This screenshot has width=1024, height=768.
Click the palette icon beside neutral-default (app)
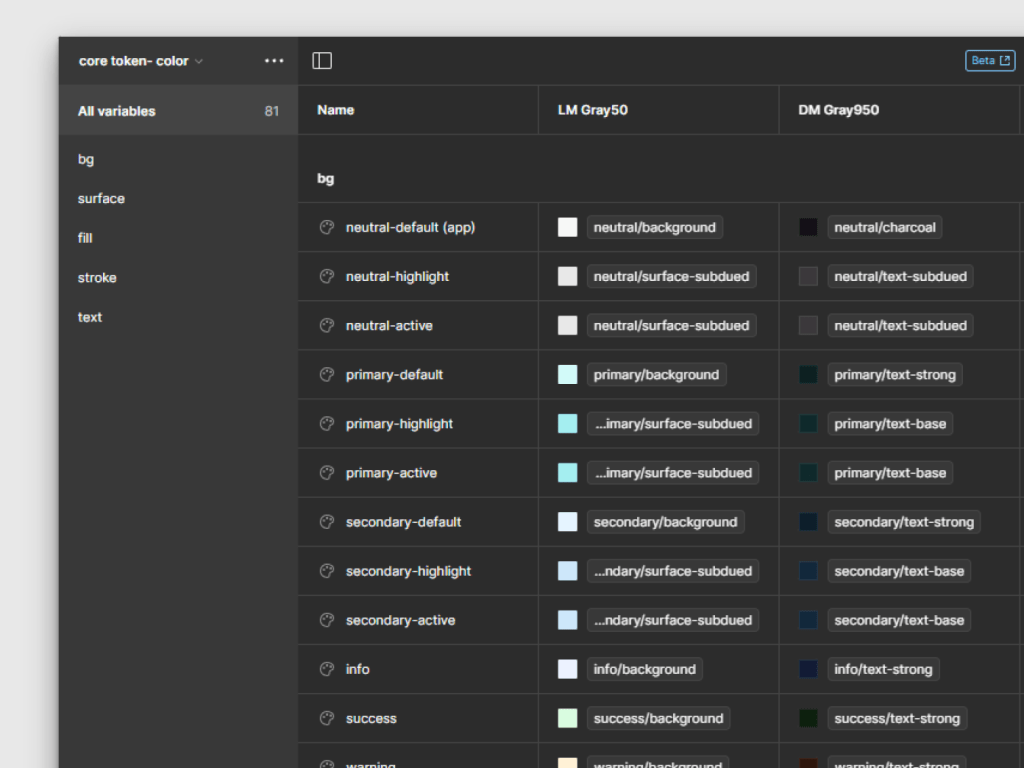326,228
